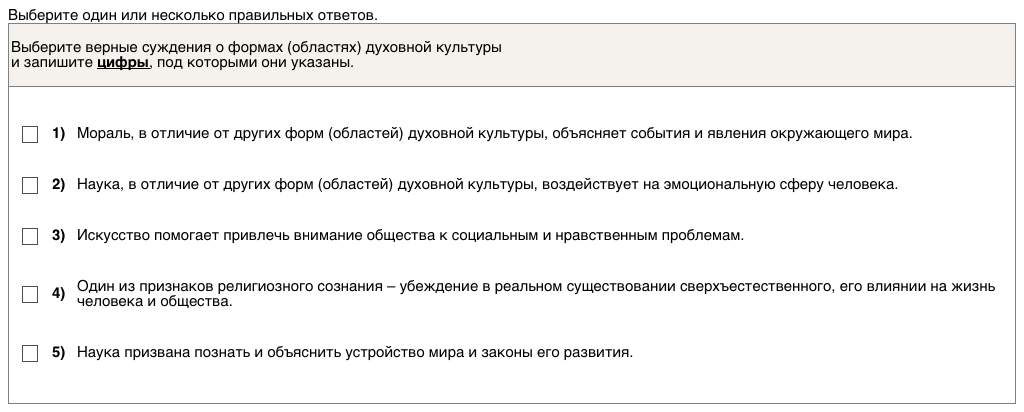This screenshot has width=1024, height=412.
Task: Click the bold number "2)" label
Action: click(x=58, y=184)
